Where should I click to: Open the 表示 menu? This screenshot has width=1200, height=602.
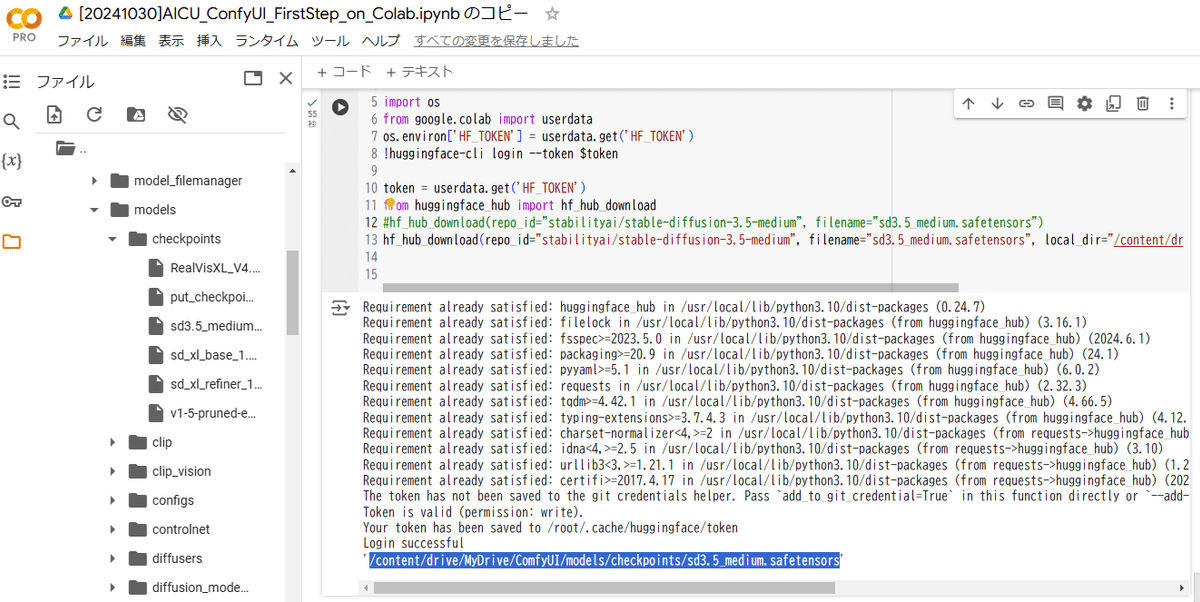tap(171, 41)
